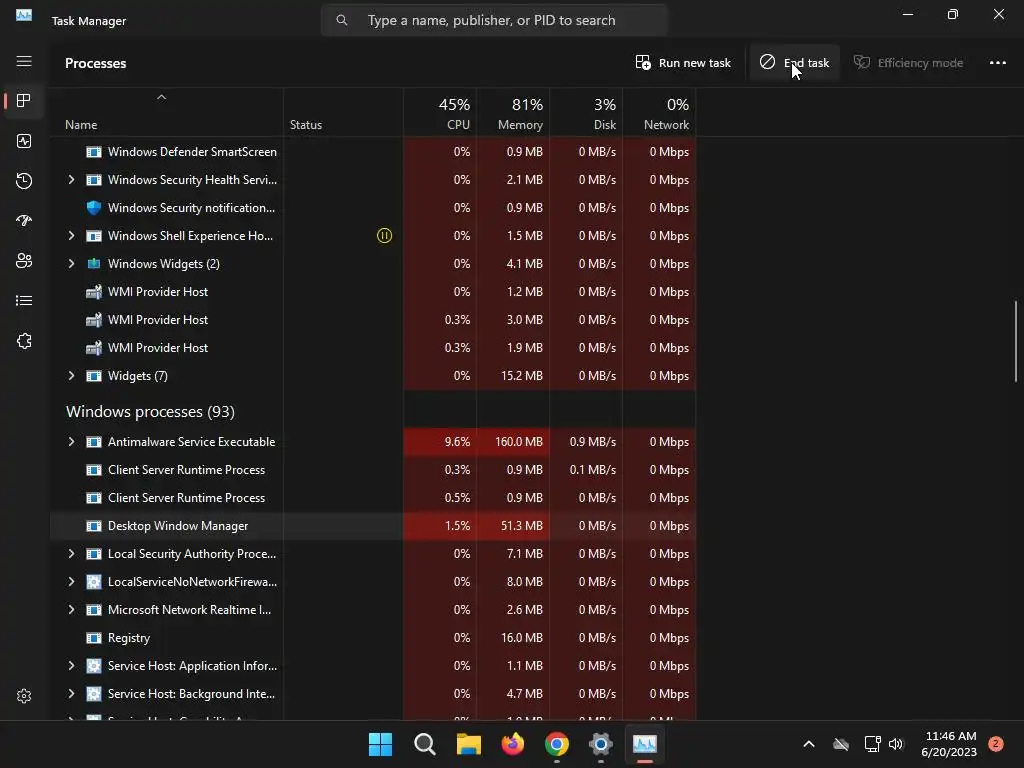Select the first Client Server Runtime Process

(x=372, y=470)
